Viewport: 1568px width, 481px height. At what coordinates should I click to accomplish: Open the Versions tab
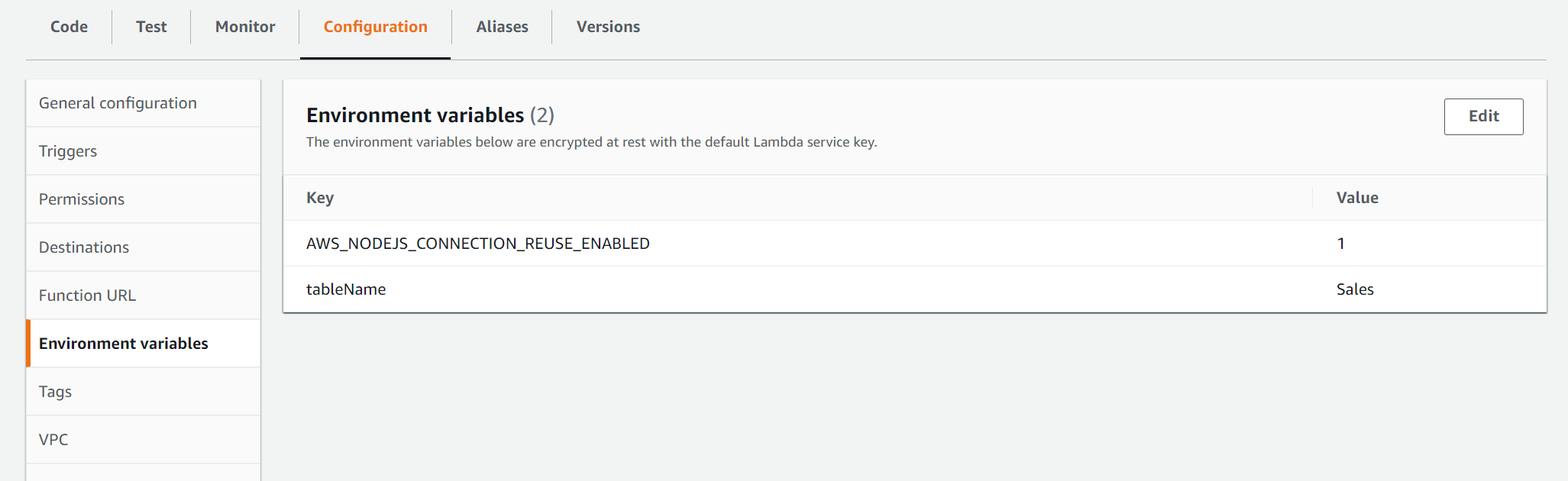click(x=608, y=27)
